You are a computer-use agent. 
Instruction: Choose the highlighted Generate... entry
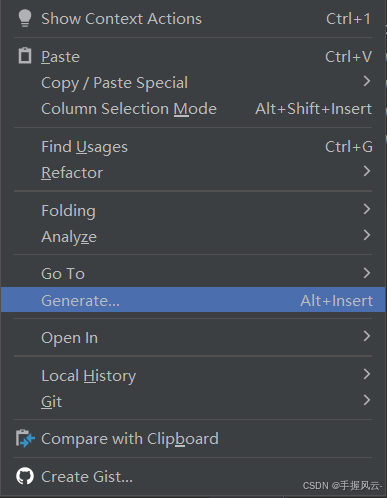tap(193, 300)
